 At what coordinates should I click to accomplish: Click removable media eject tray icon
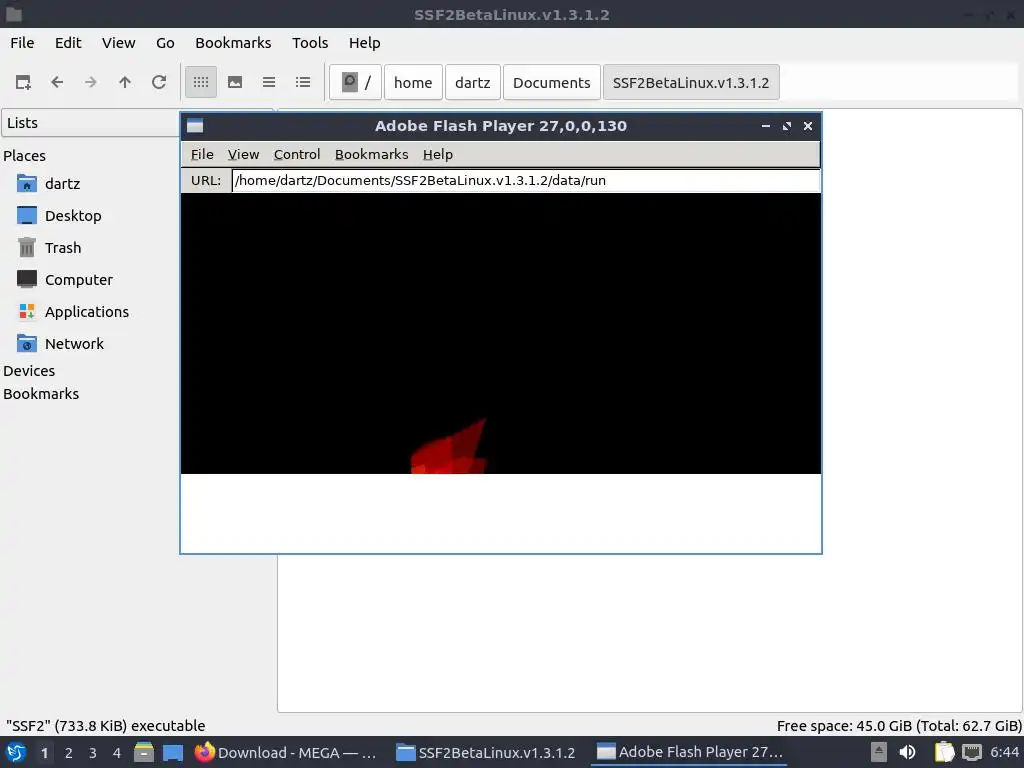tap(878, 752)
